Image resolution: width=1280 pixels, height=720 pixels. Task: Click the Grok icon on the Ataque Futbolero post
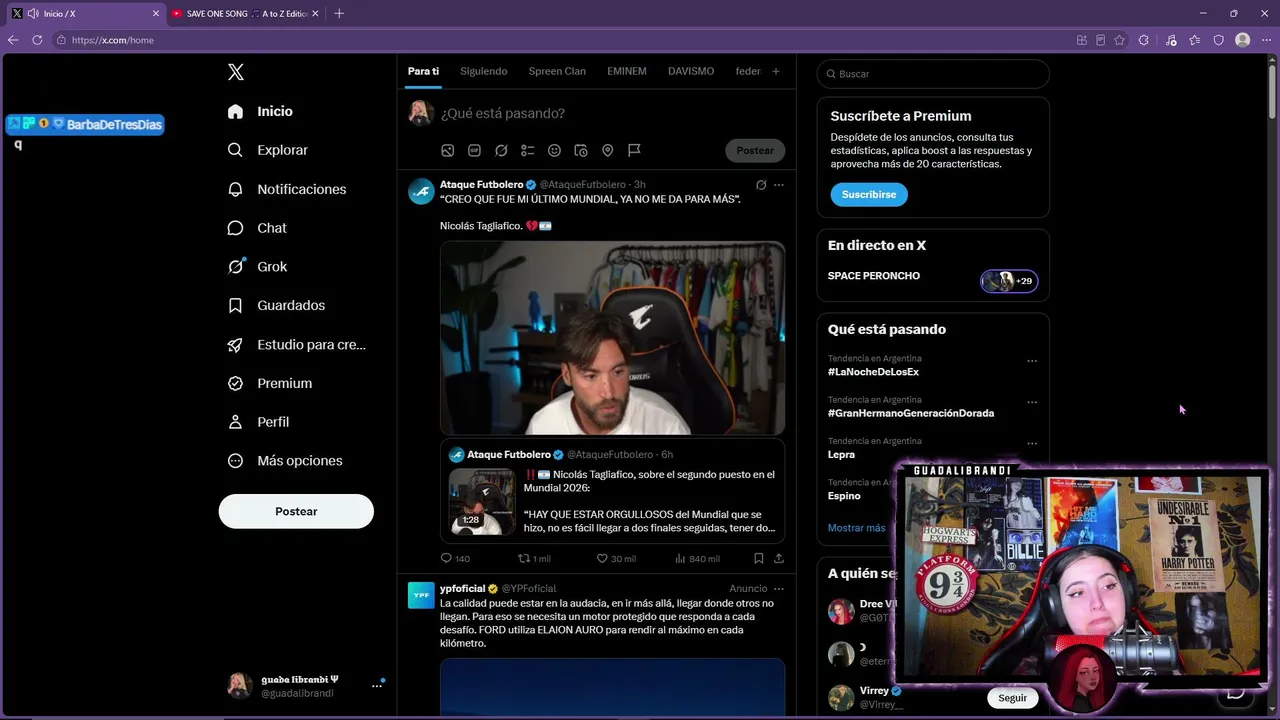click(761, 185)
